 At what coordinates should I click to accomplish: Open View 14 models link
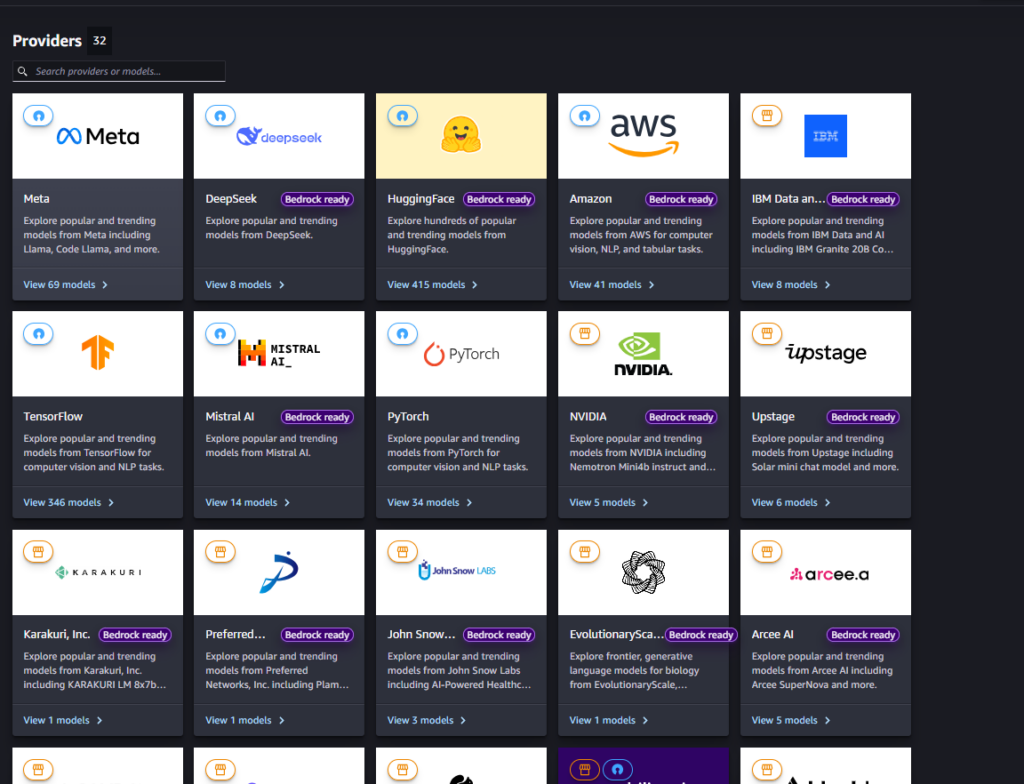pyautogui.click(x=248, y=502)
